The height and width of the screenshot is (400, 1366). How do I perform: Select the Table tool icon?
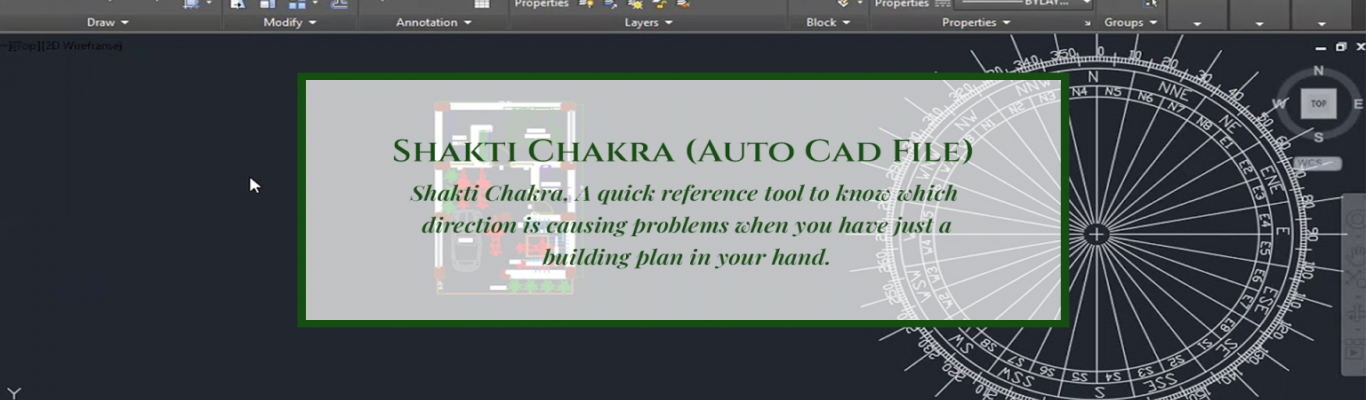[x=482, y=4]
